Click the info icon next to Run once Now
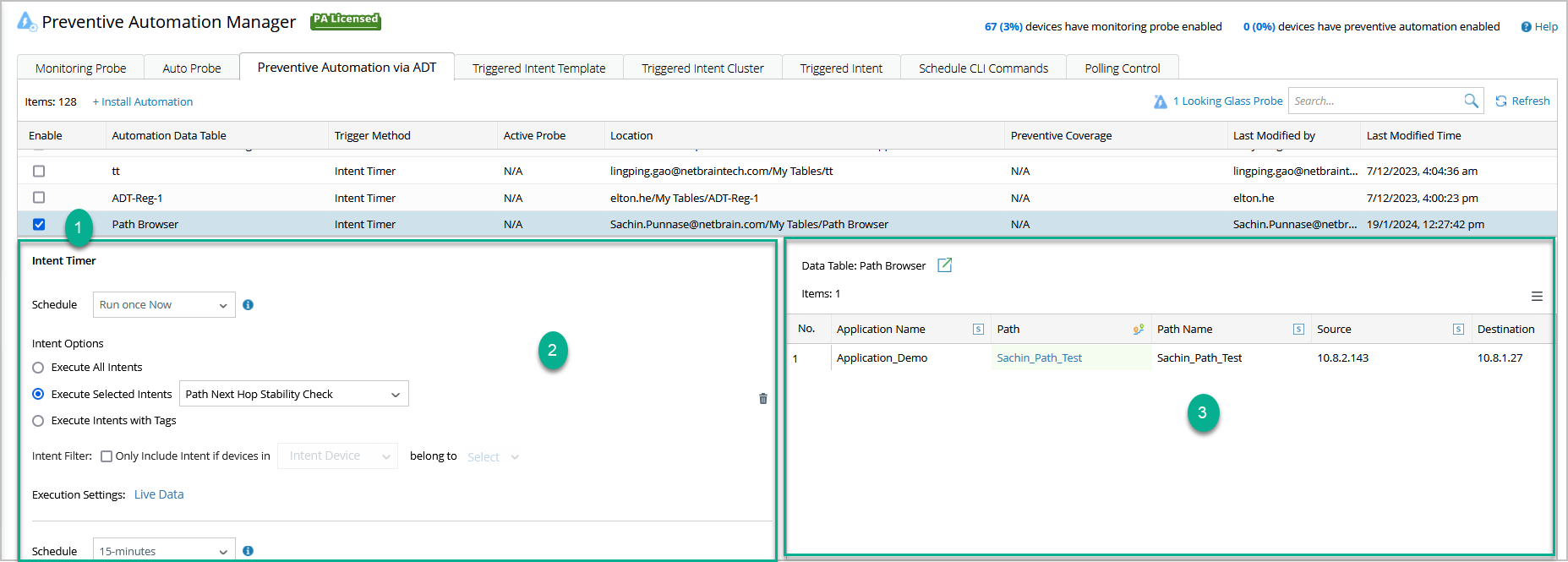The image size is (1568, 562). tap(248, 305)
